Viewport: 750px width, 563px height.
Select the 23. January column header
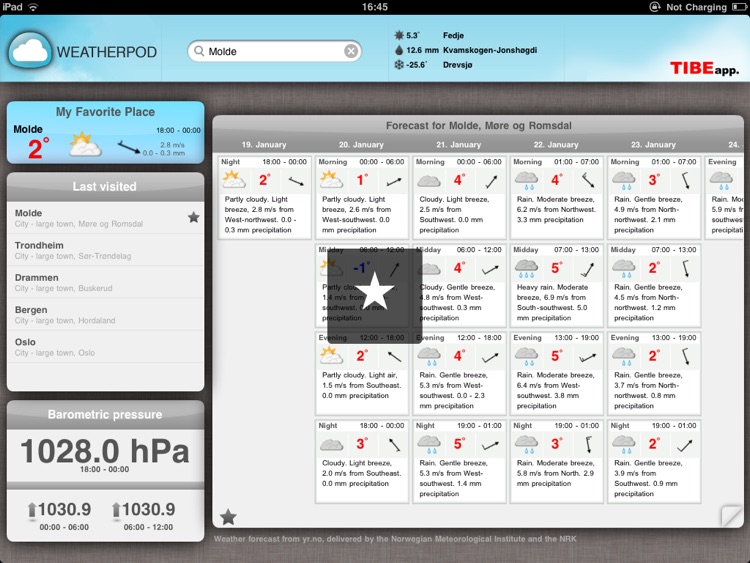653,144
